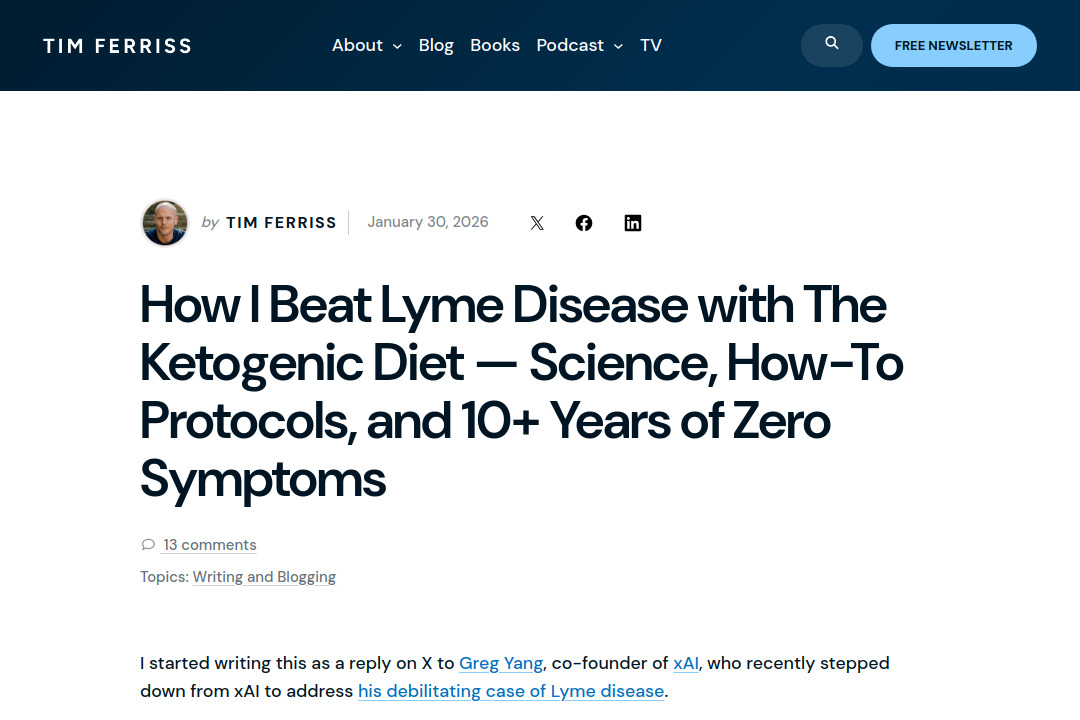
Task: Click the comment bubble icon
Action: (x=148, y=544)
